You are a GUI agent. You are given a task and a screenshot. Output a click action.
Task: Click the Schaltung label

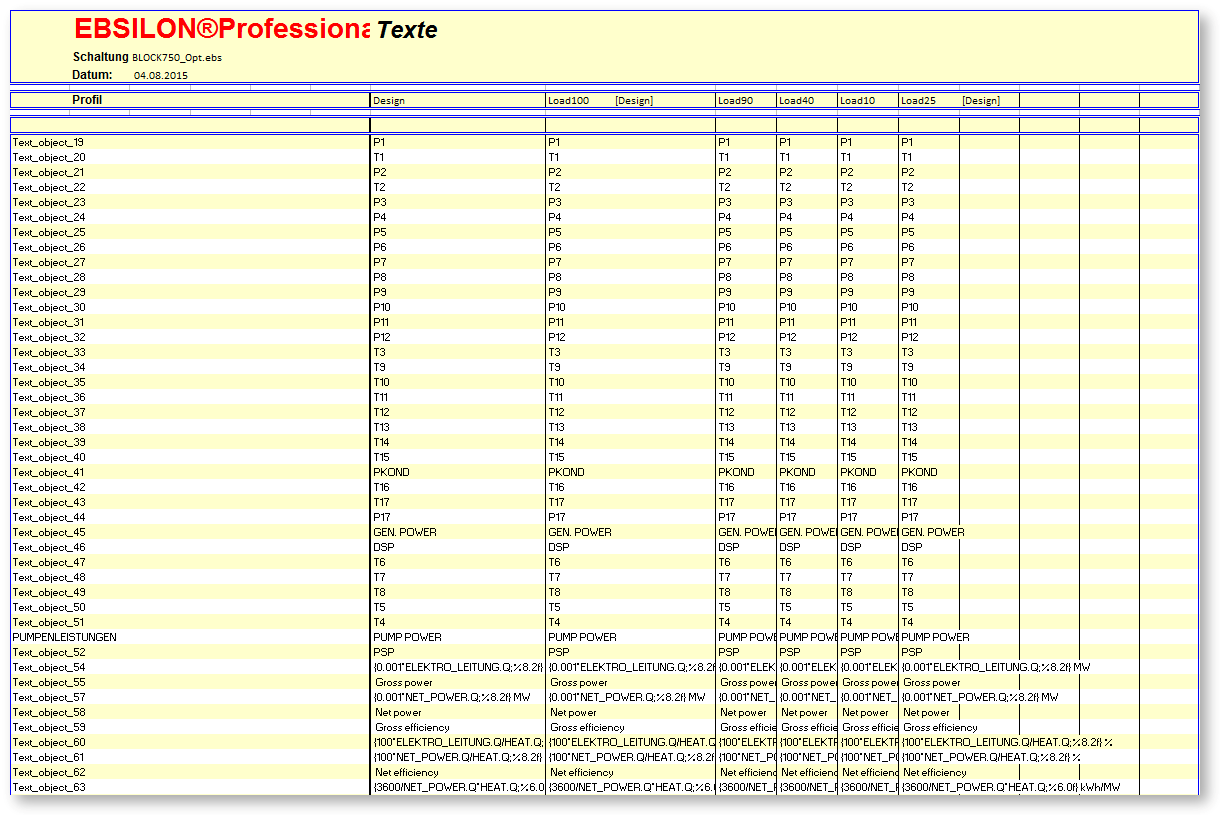(100, 57)
